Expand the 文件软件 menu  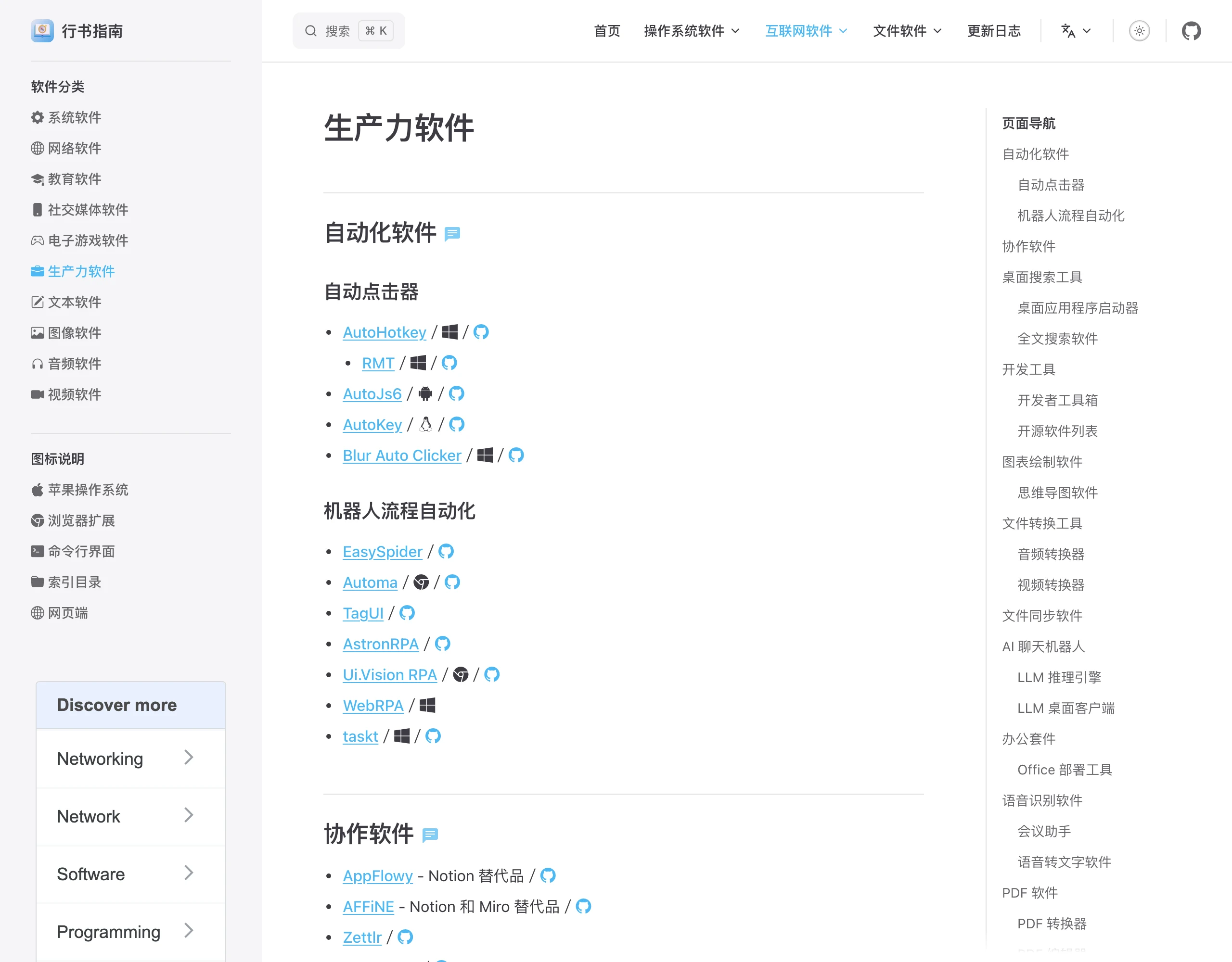pos(907,31)
